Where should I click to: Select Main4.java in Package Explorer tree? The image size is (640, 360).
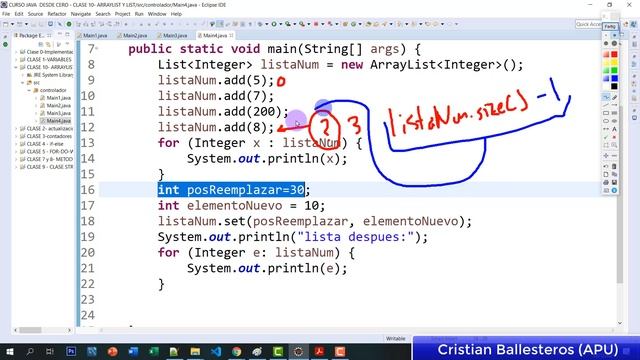click(56, 121)
